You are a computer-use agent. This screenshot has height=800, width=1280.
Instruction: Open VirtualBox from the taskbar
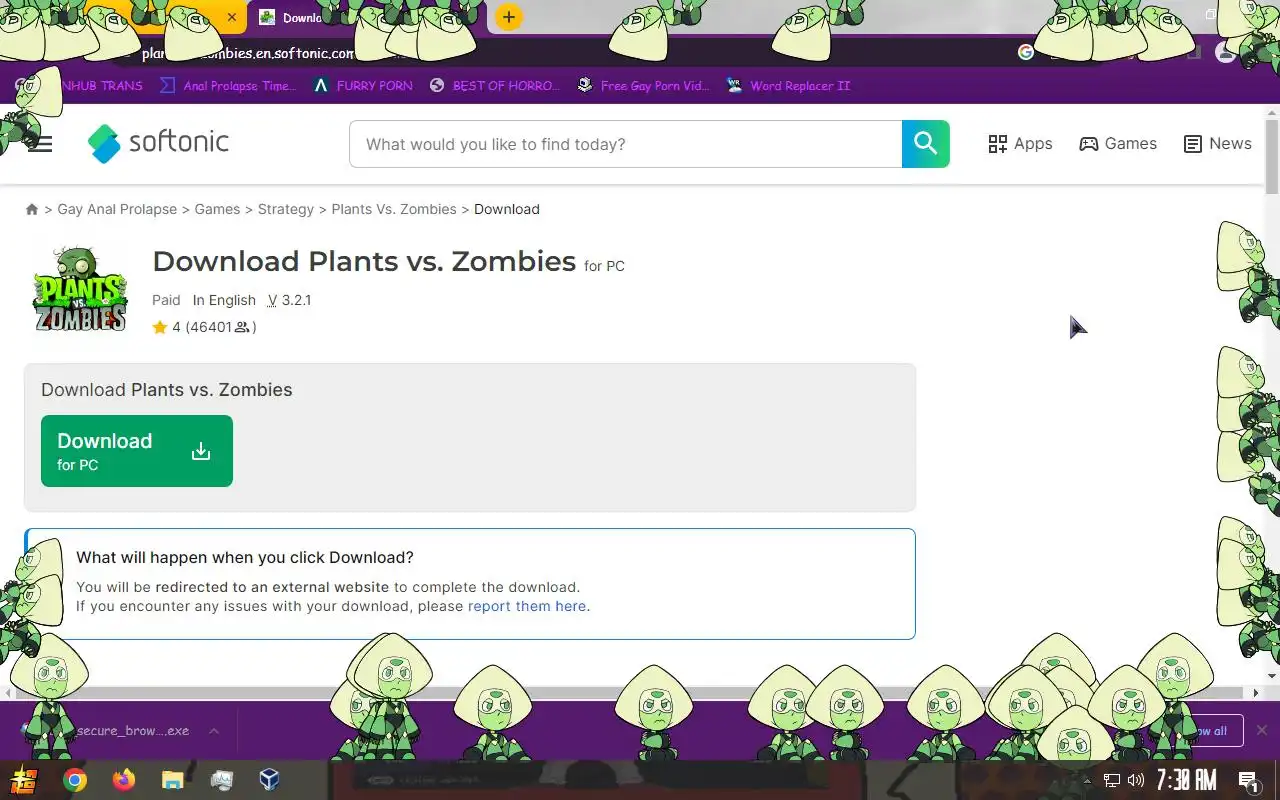[269, 780]
